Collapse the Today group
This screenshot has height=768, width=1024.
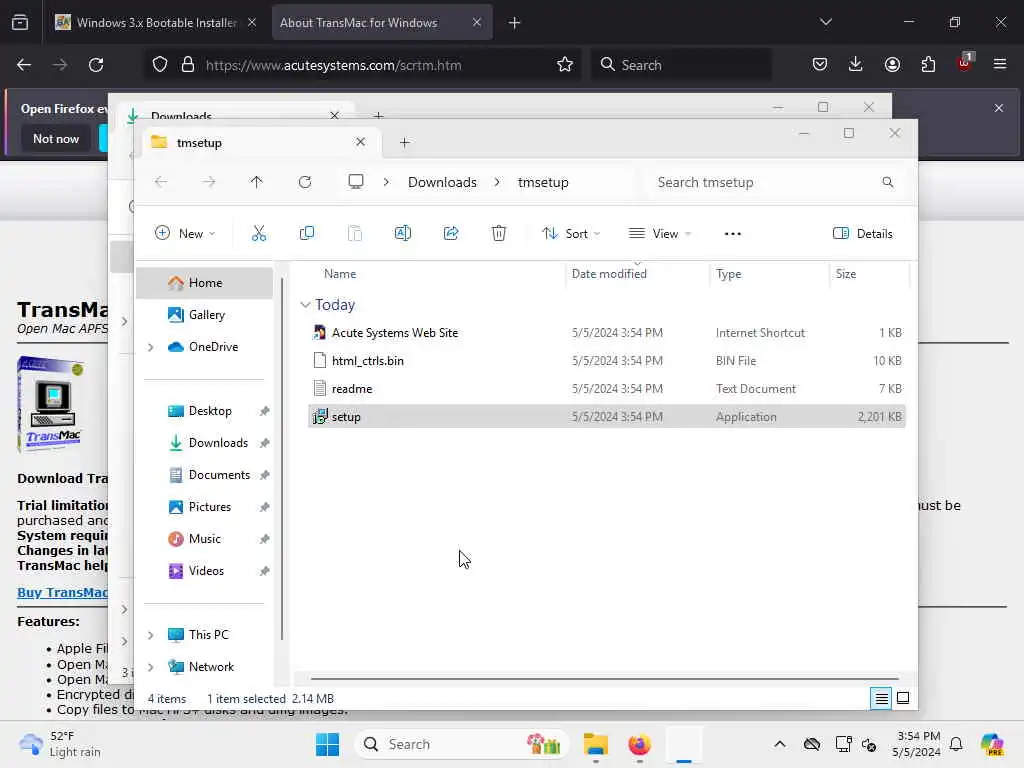pyautogui.click(x=305, y=304)
